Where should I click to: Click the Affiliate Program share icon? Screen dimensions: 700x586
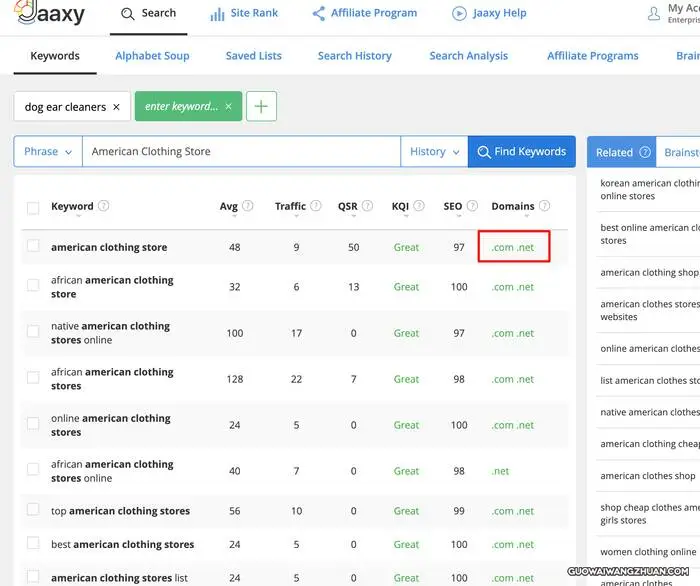[319, 13]
